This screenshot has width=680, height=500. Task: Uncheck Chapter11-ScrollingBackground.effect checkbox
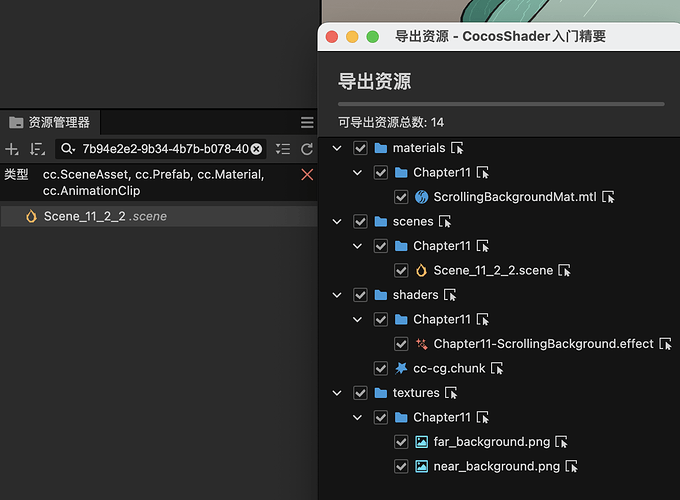(401, 344)
